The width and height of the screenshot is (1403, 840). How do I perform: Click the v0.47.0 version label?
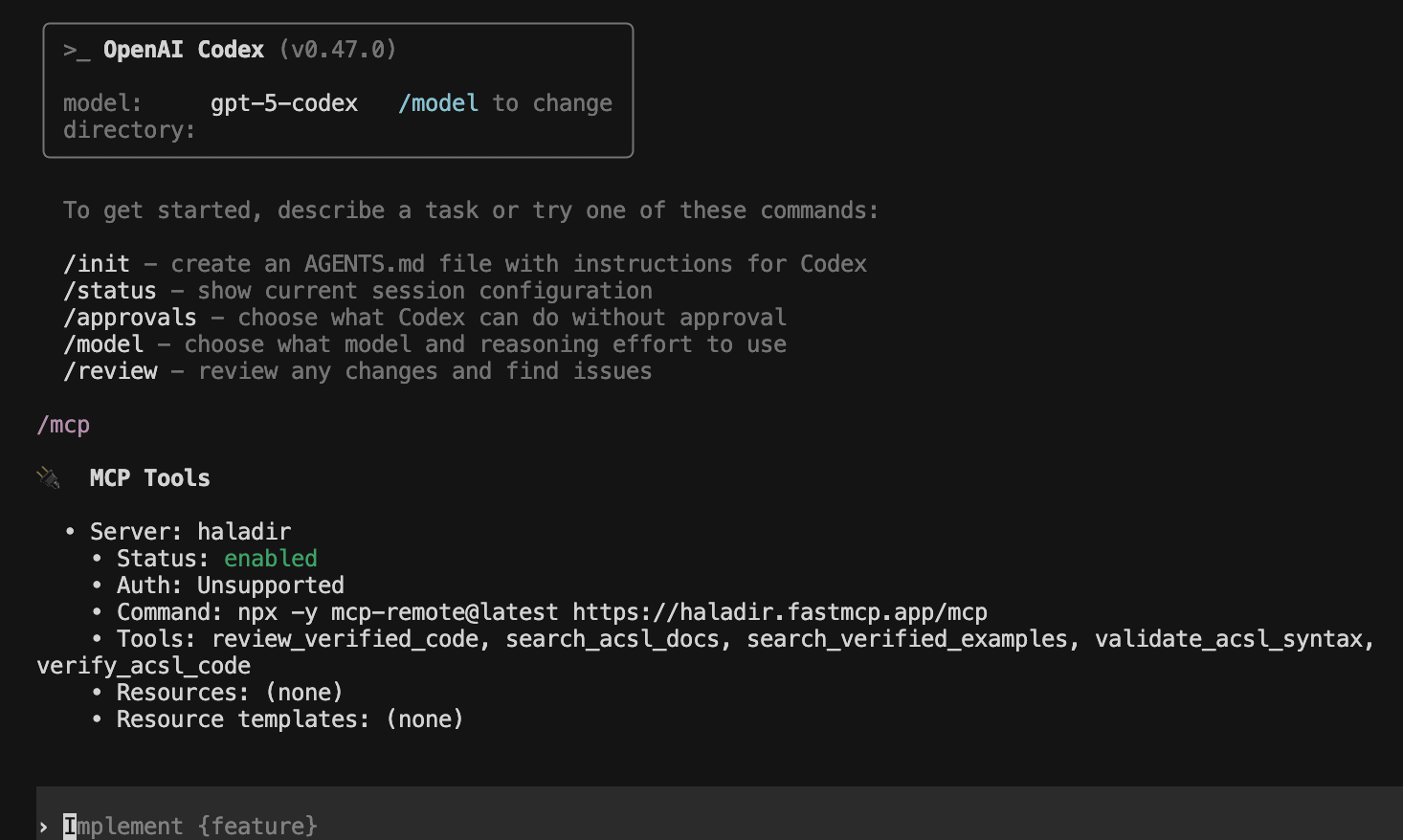coord(338,50)
